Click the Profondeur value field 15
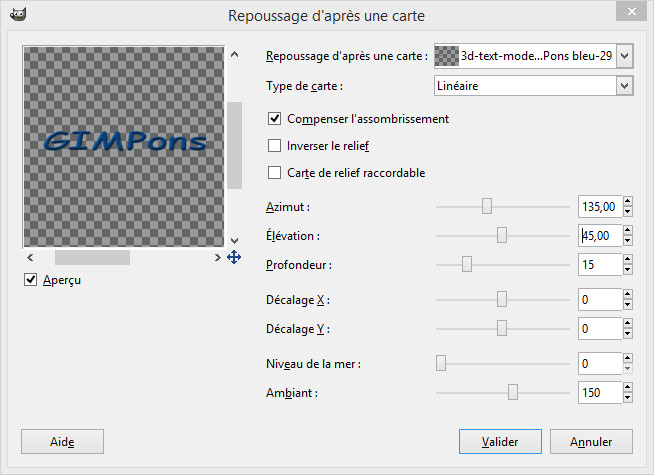 (600, 264)
